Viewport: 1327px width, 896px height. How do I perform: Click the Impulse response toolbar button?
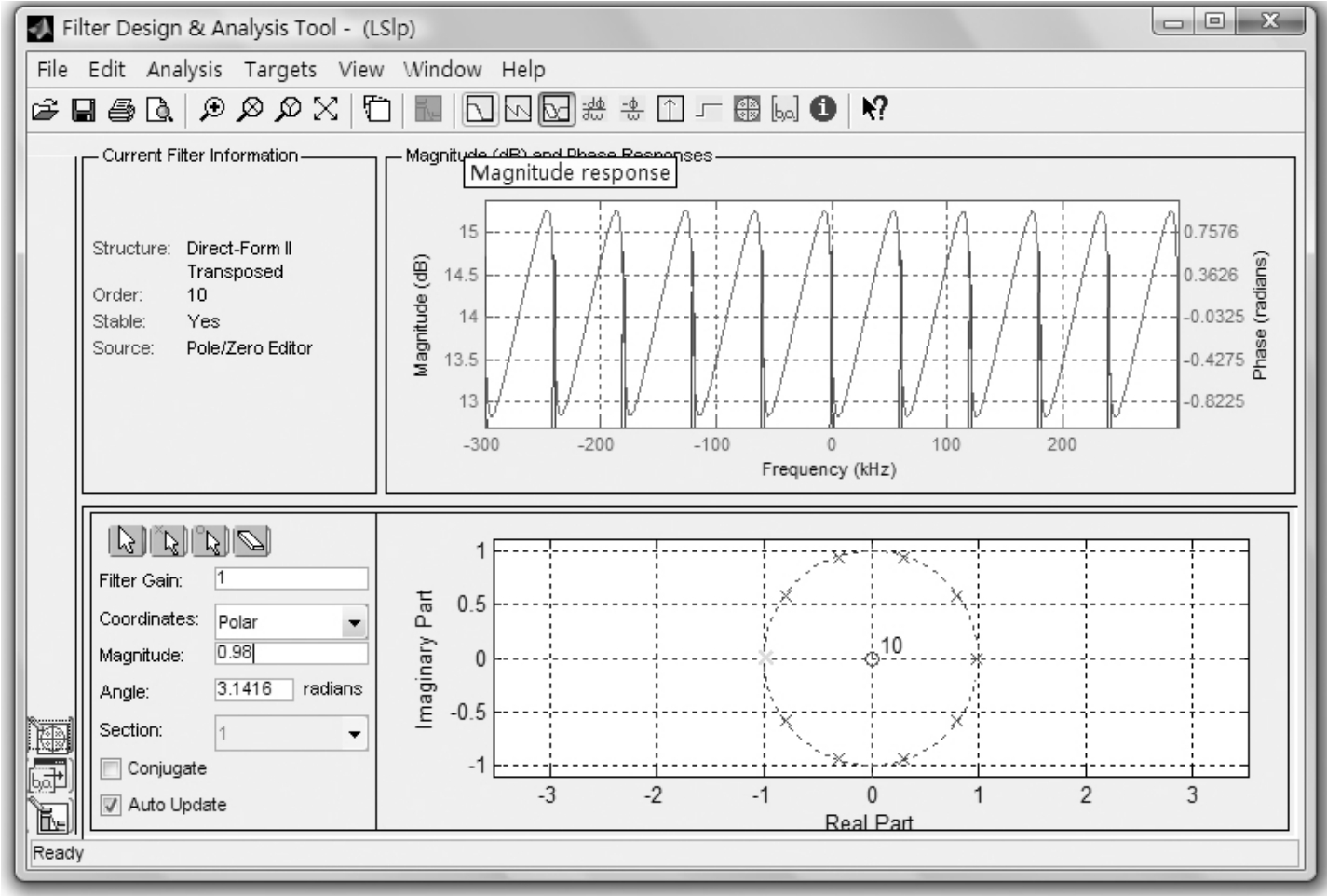click(x=670, y=110)
